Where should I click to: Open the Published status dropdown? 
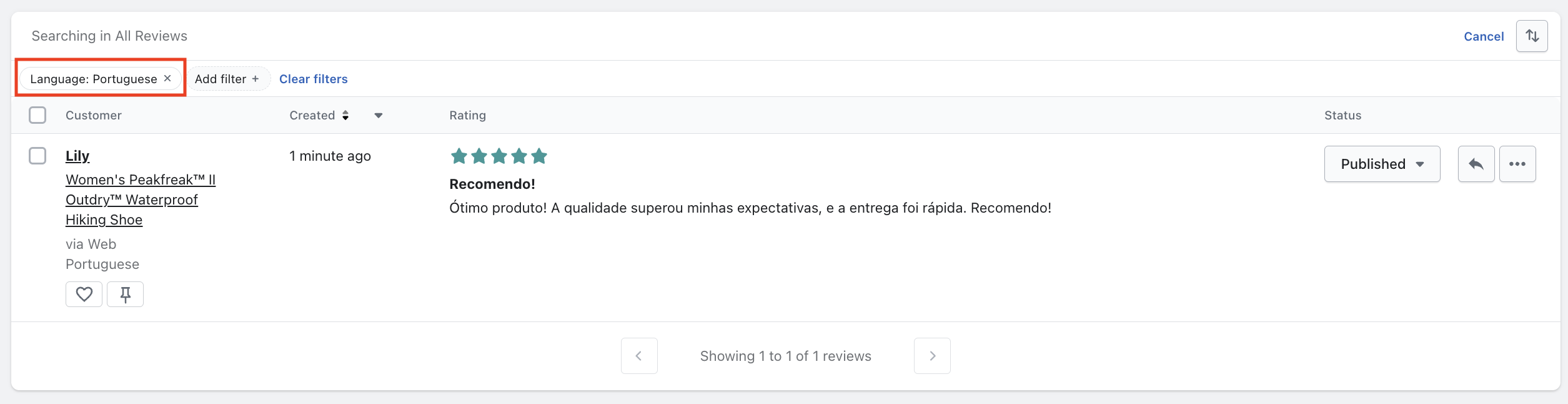1381,164
